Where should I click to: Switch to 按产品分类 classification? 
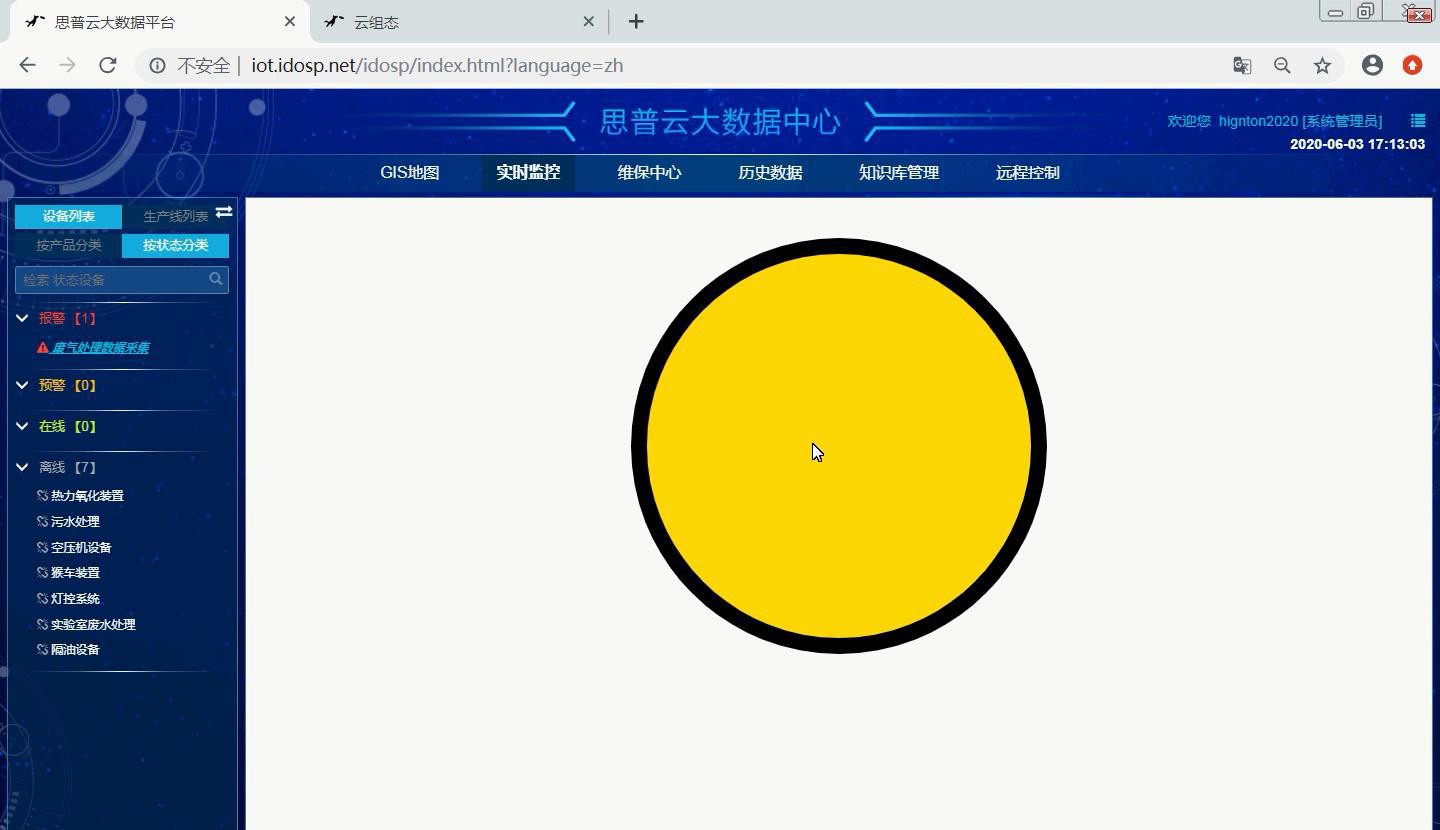[68, 244]
